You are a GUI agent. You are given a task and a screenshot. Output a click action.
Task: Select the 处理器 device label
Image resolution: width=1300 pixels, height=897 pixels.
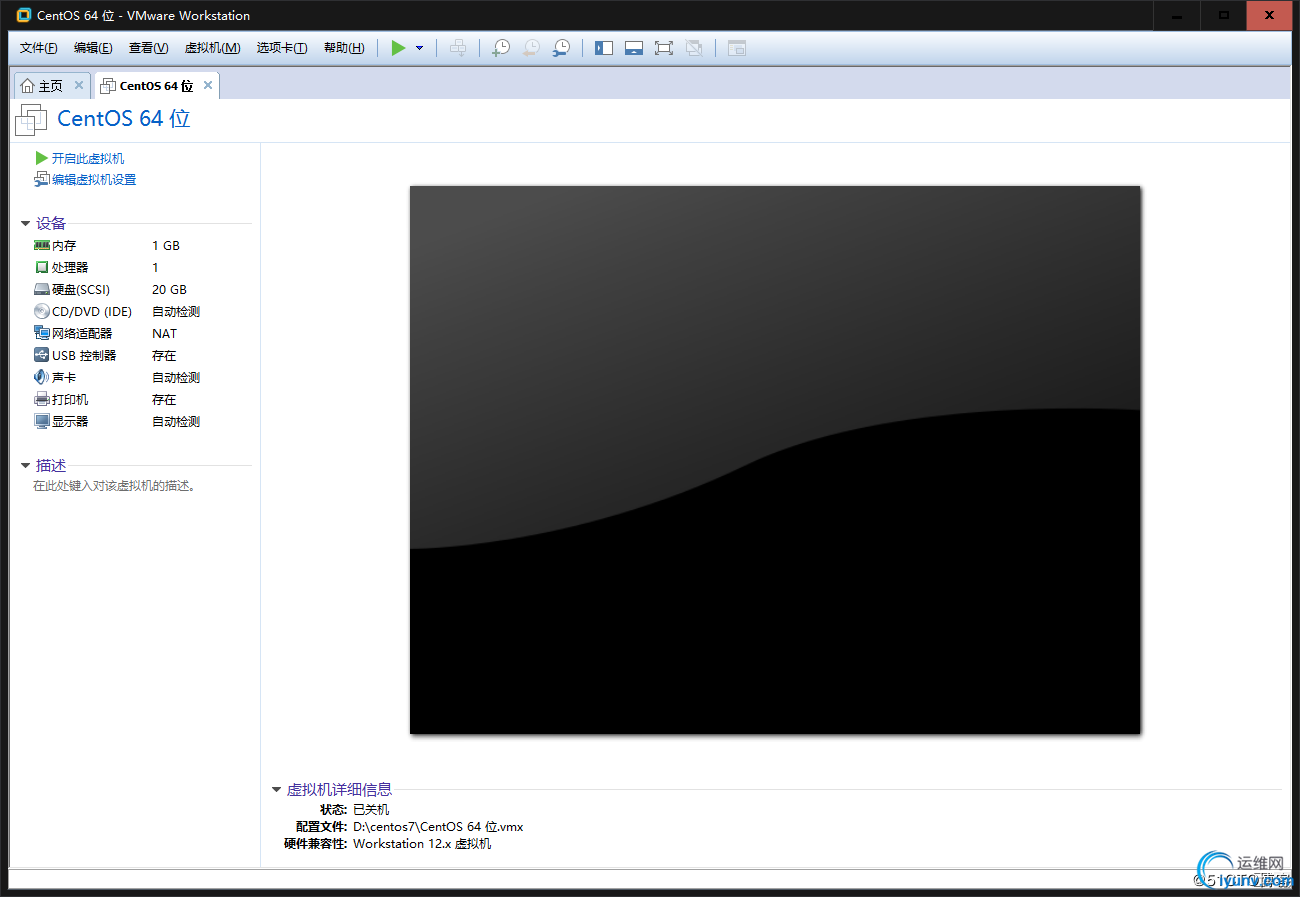point(70,268)
